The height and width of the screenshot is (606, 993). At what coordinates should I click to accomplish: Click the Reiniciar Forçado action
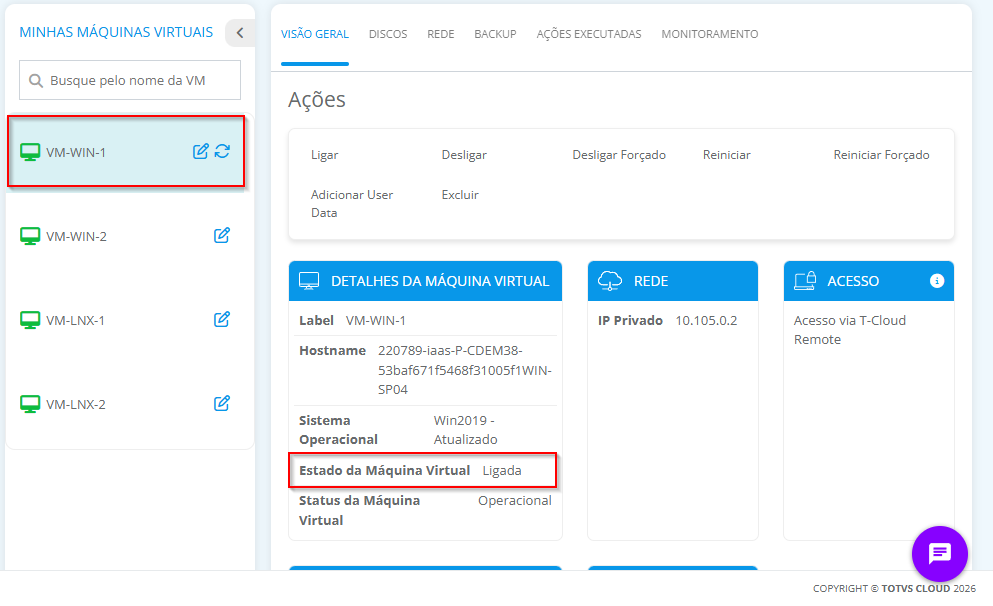(882, 155)
